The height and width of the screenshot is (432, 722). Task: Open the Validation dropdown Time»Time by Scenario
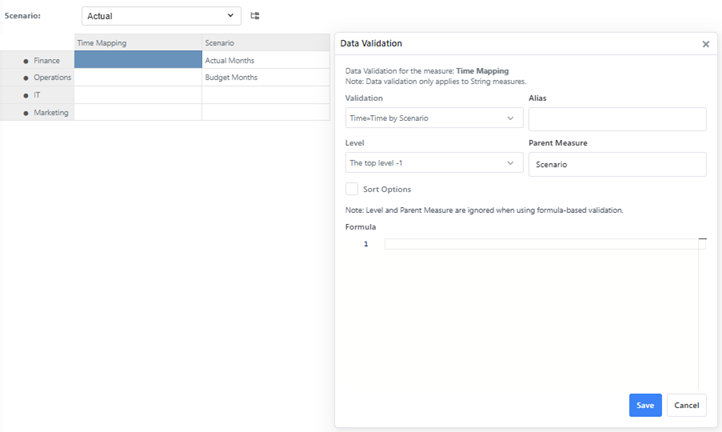pyautogui.click(x=434, y=118)
